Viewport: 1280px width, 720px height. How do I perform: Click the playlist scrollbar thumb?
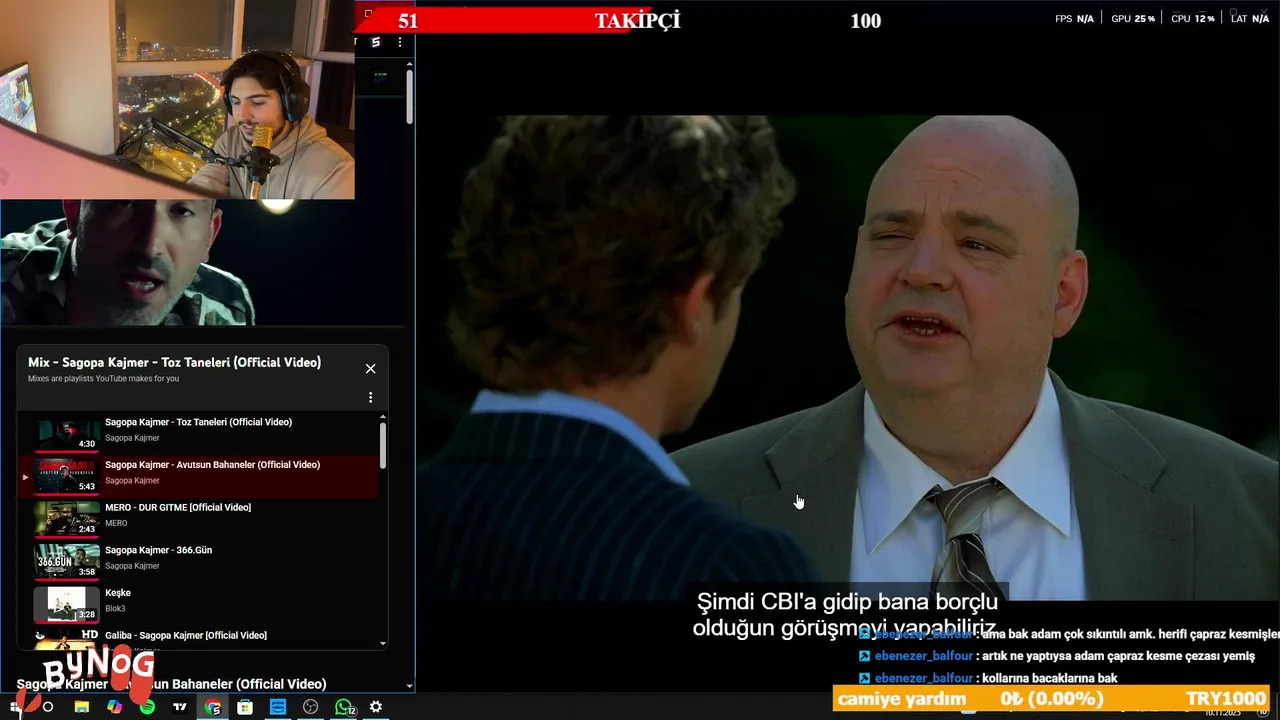(x=383, y=445)
